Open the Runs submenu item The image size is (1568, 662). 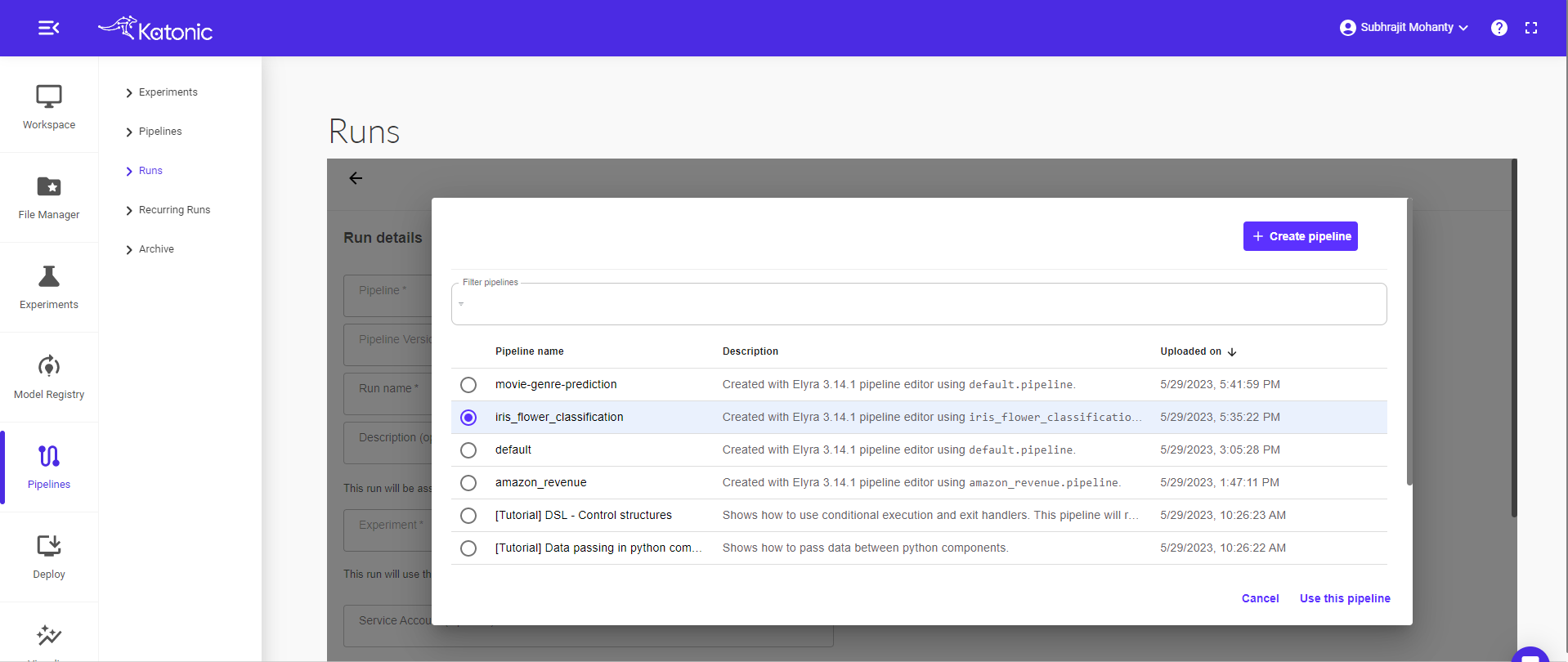(150, 171)
